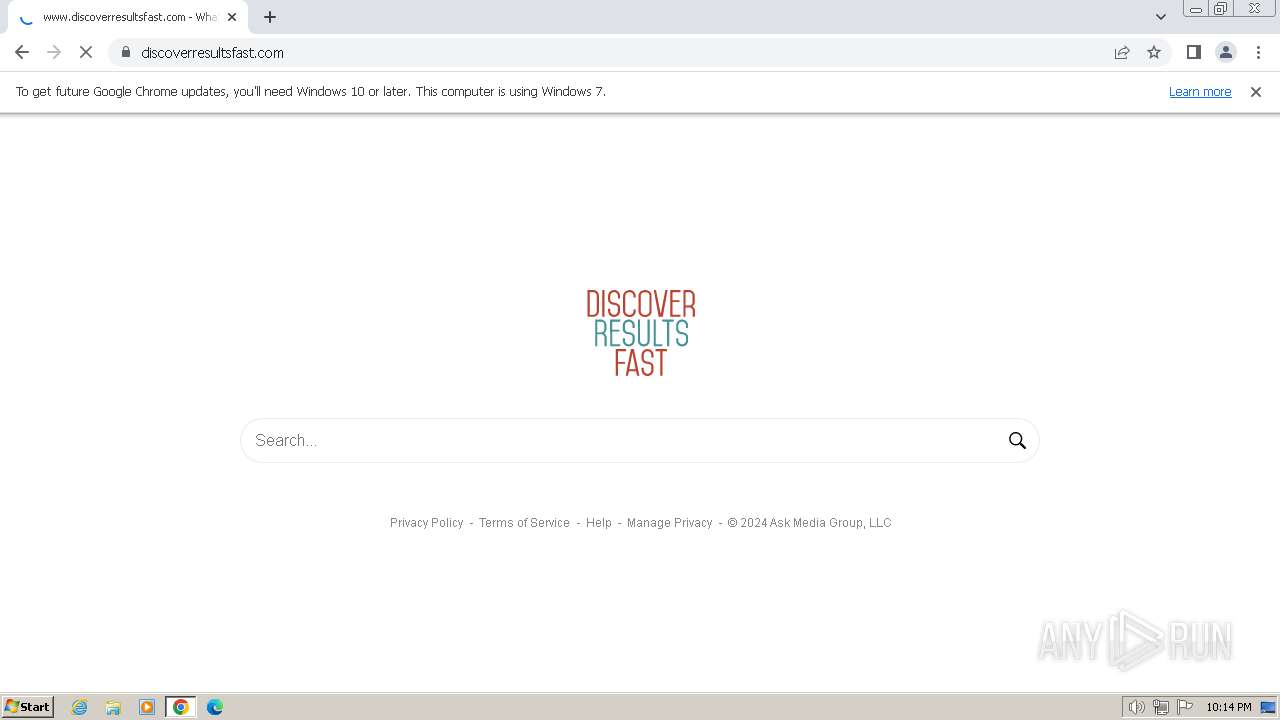1280x720 pixels.
Task: Expand the tab search dropdown
Action: tap(1160, 17)
